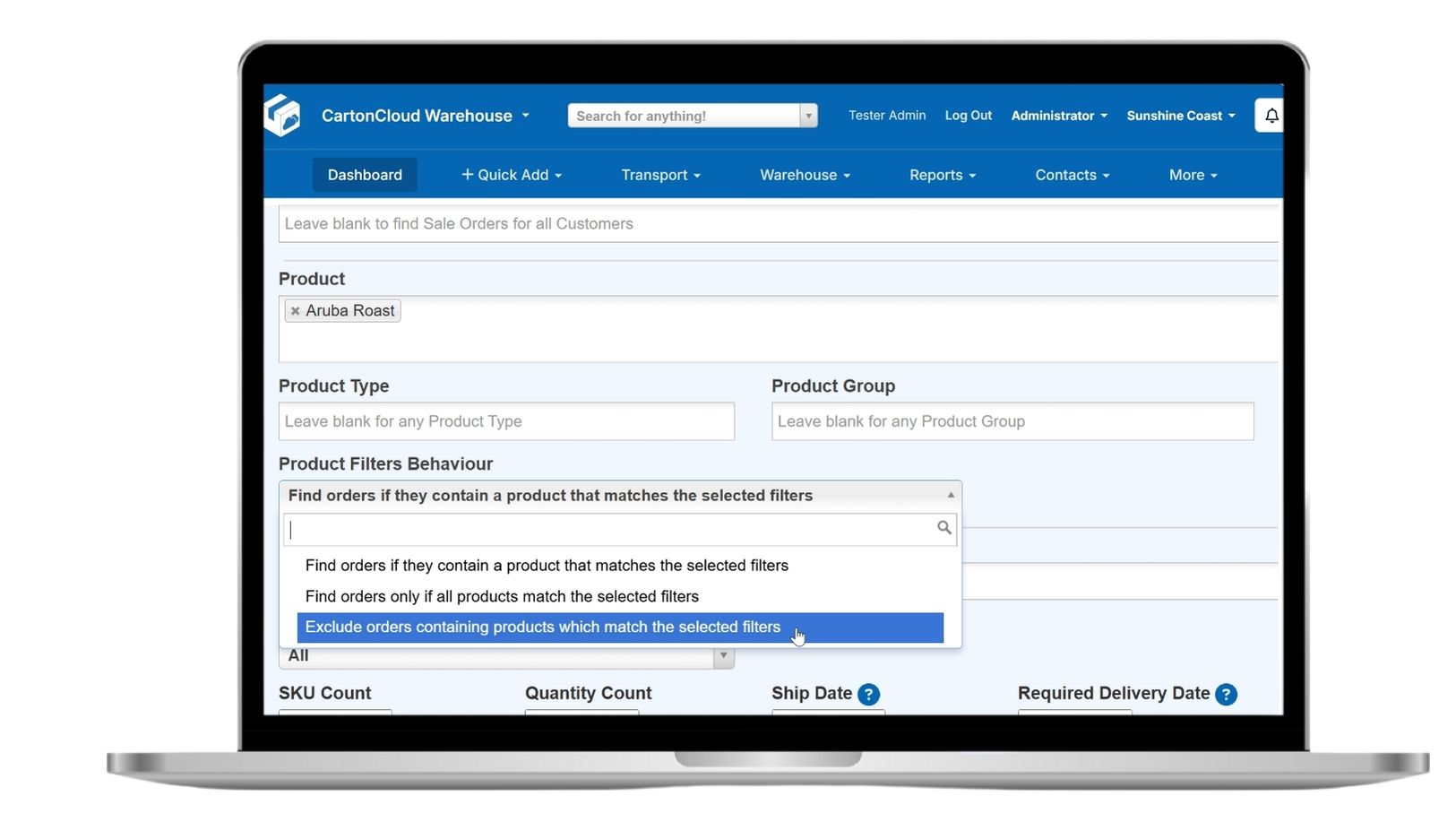Choose 'Find orders only if all products match'
This screenshot has width=1456, height=822.
[620, 597]
